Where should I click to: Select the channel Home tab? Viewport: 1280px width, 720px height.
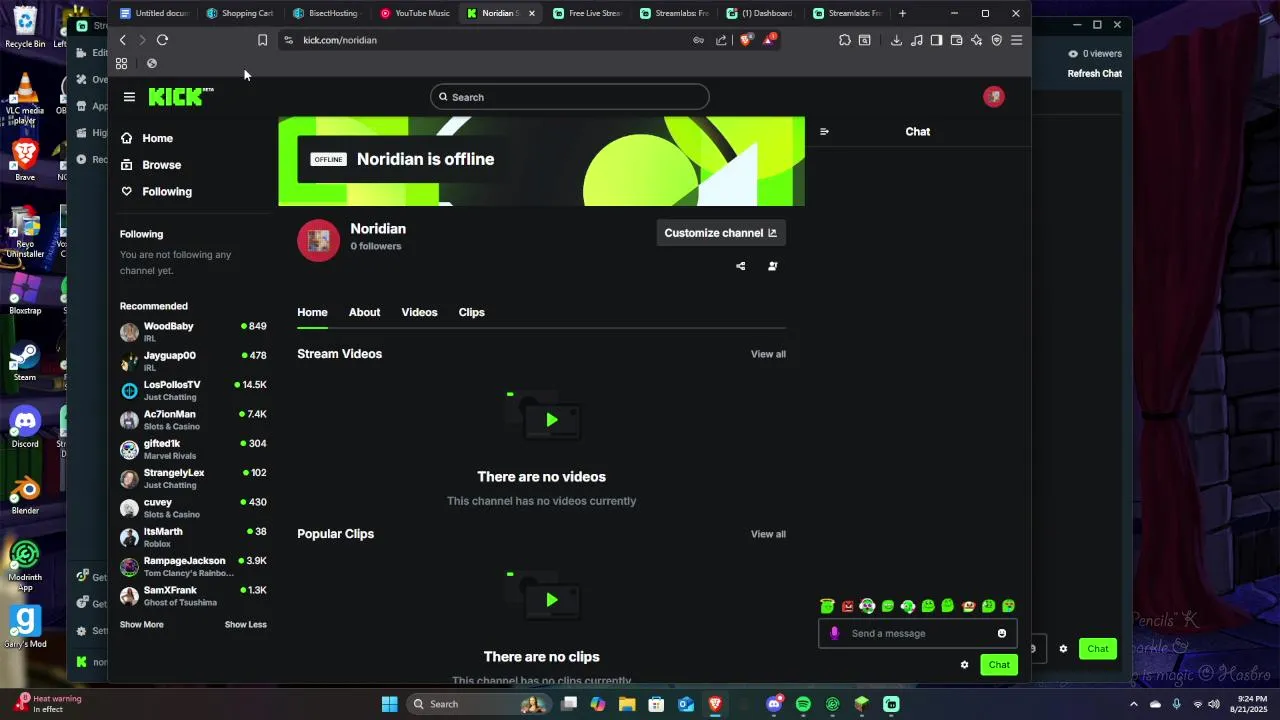pos(312,312)
